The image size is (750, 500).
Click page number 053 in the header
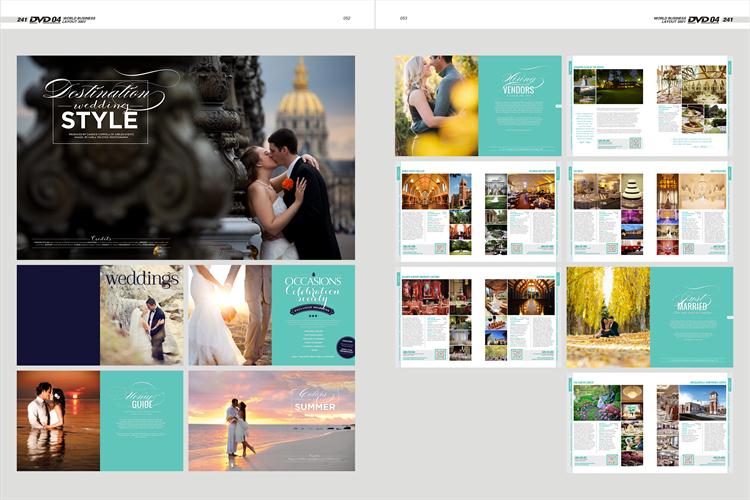coord(403,18)
